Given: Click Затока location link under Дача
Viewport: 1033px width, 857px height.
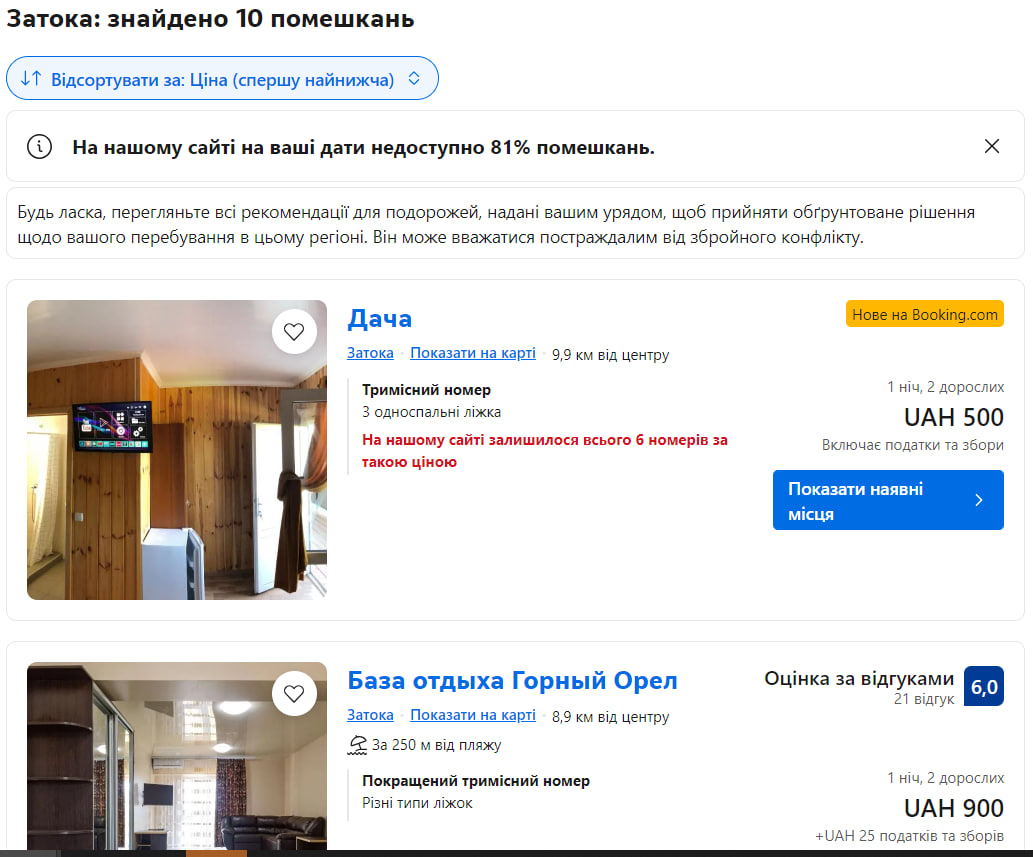Looking at the screenshot, I should click(370, 353).
